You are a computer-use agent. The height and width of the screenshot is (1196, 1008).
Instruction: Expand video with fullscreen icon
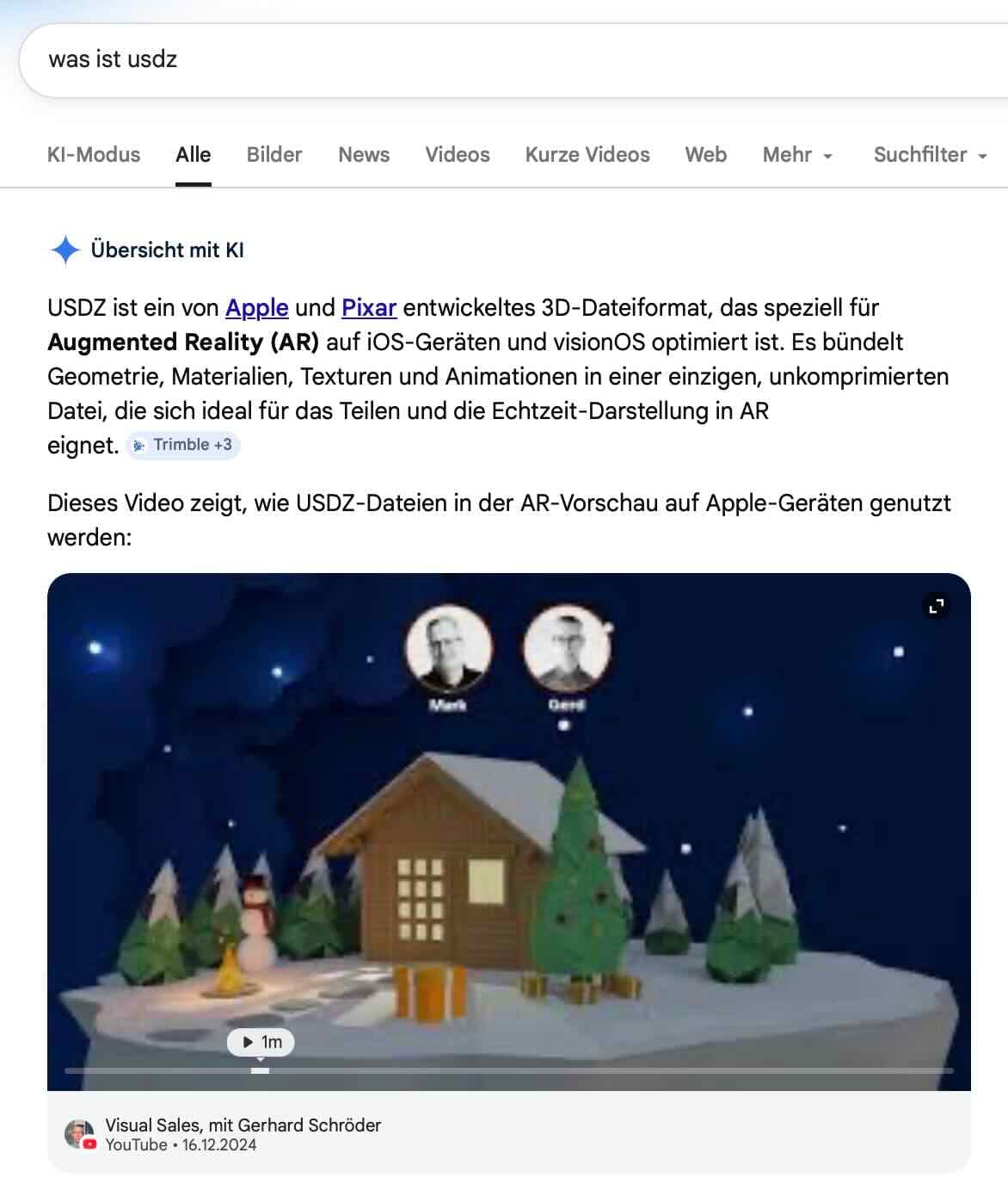(x=937, y=607)
